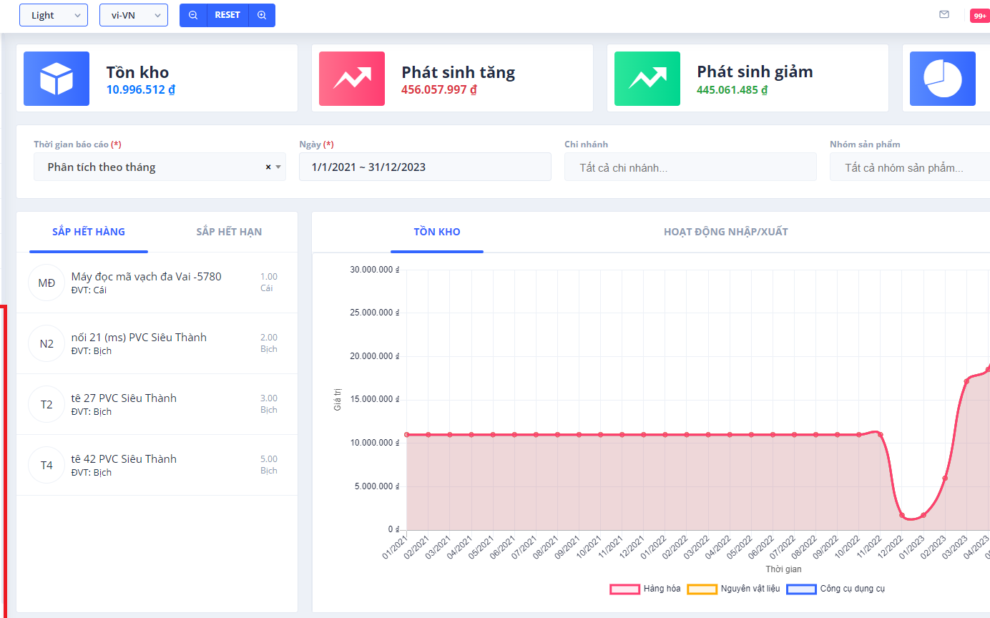Open the mail envelope icon
Screen dimensions: 990x618
coord(944,15)
